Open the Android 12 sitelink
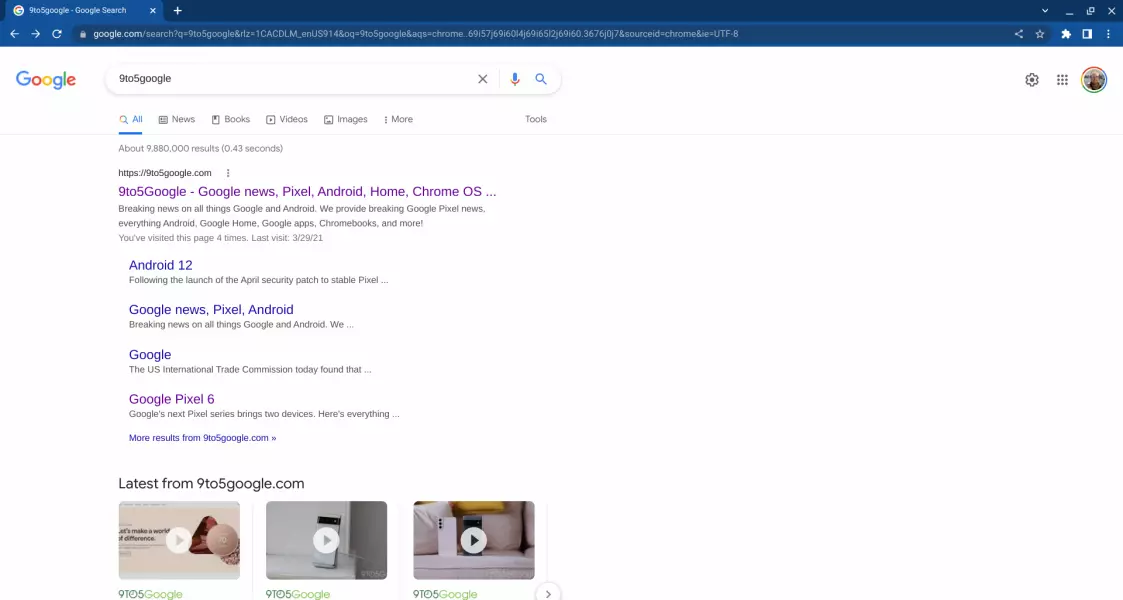The height and width of the screenshot is (600, 1123). (160, 265)
